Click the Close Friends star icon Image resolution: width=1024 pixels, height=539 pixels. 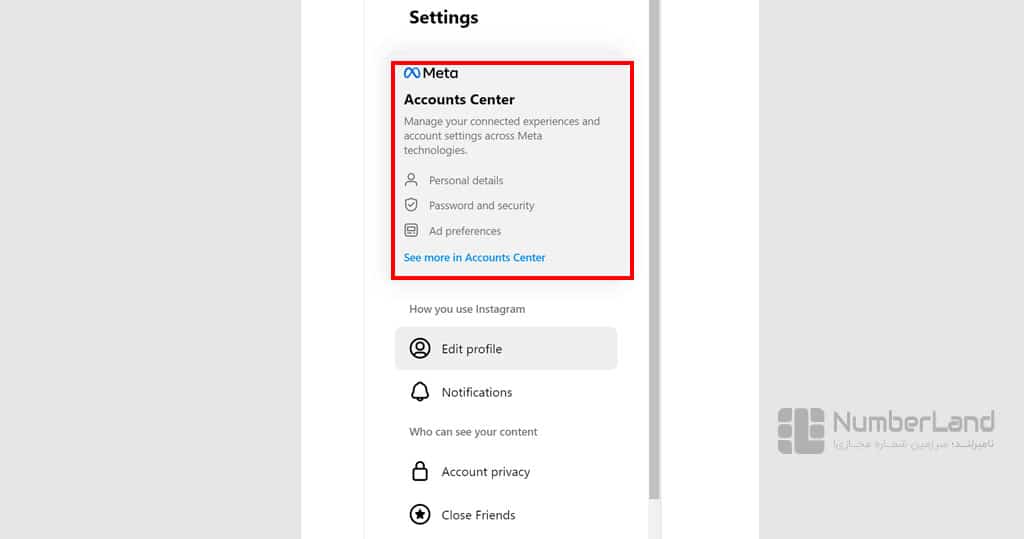coord(420,515)
